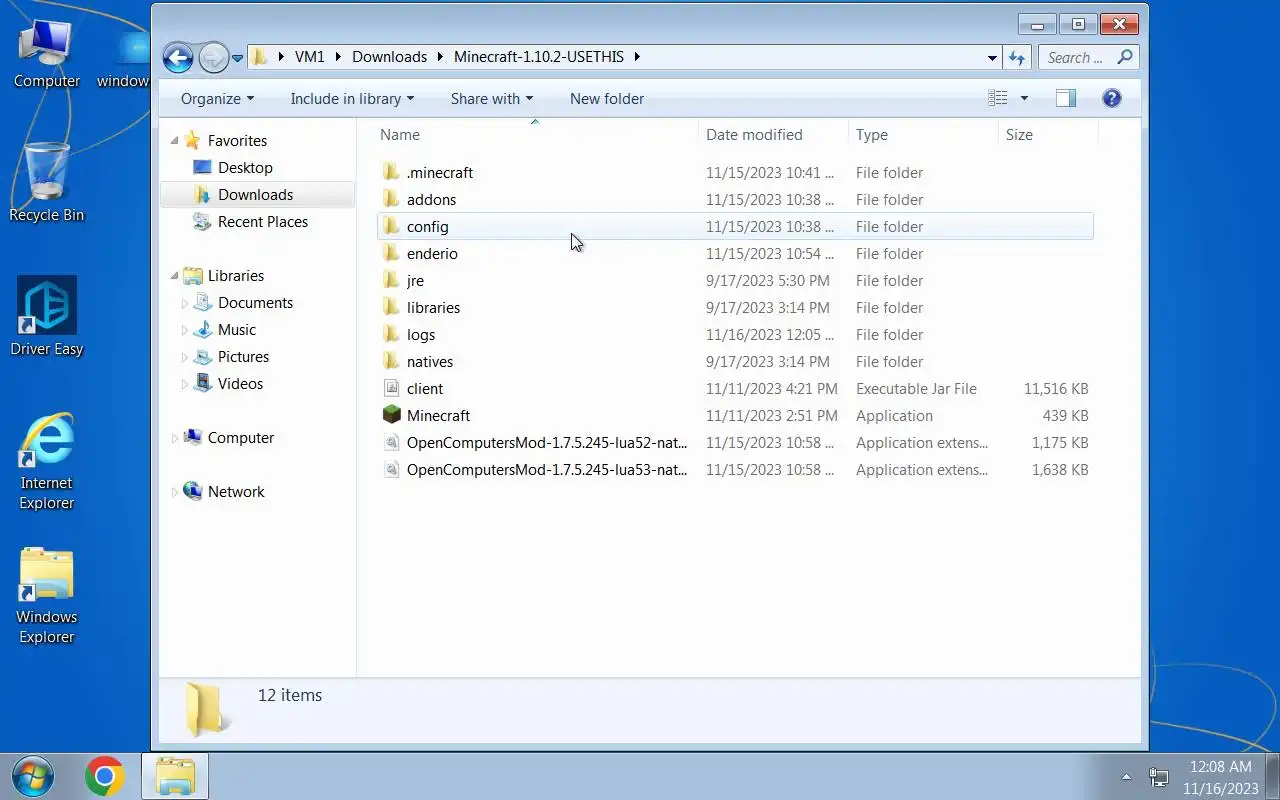Click the Computer desktop icon
The image size is (1280, 800).
click(46, 54)
